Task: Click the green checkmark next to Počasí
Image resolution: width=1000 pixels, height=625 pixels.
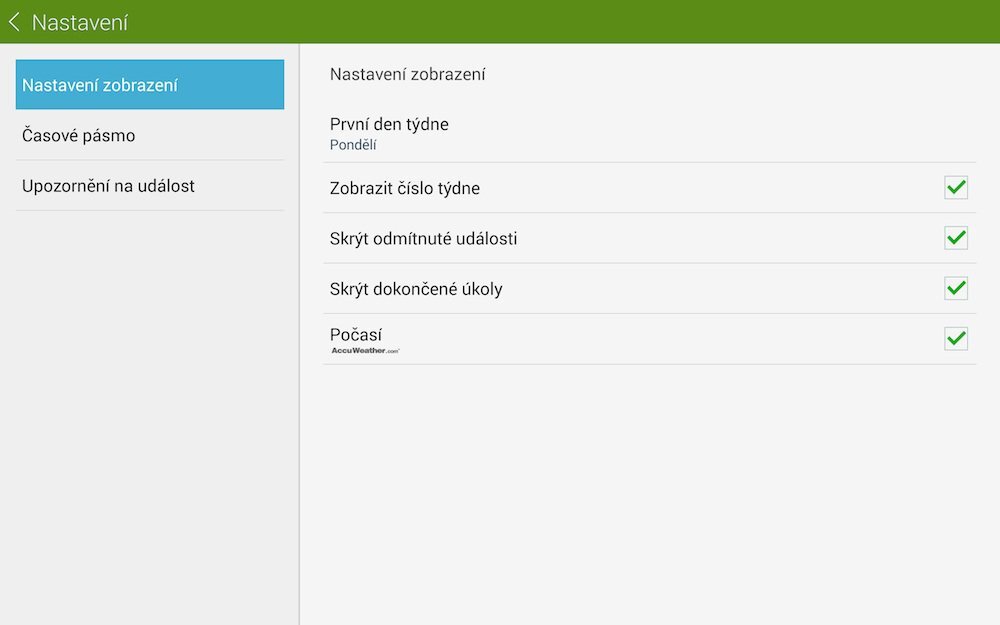Action: [956, 338]
